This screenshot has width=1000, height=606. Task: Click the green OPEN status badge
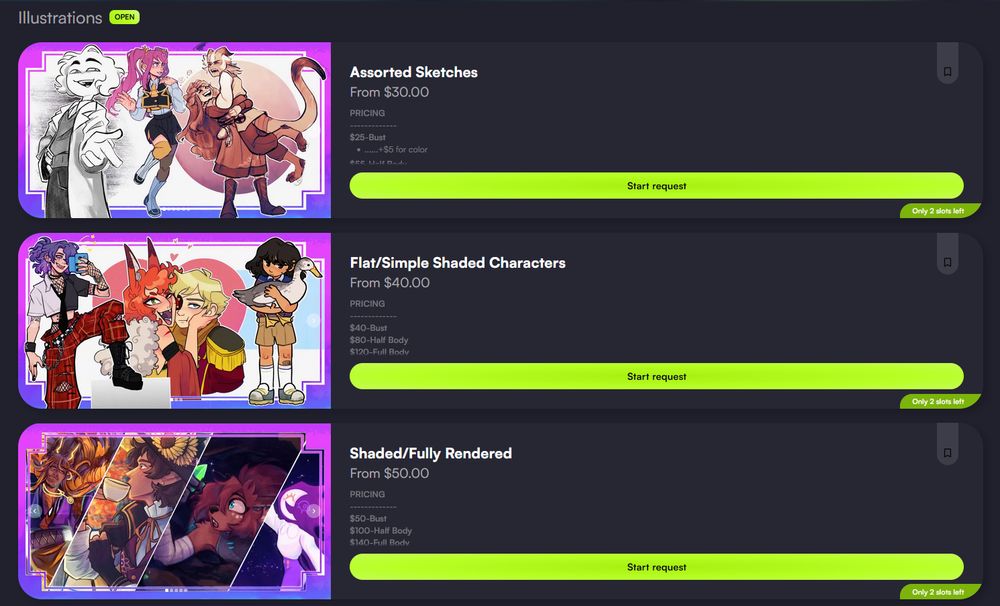click(124, 17)
